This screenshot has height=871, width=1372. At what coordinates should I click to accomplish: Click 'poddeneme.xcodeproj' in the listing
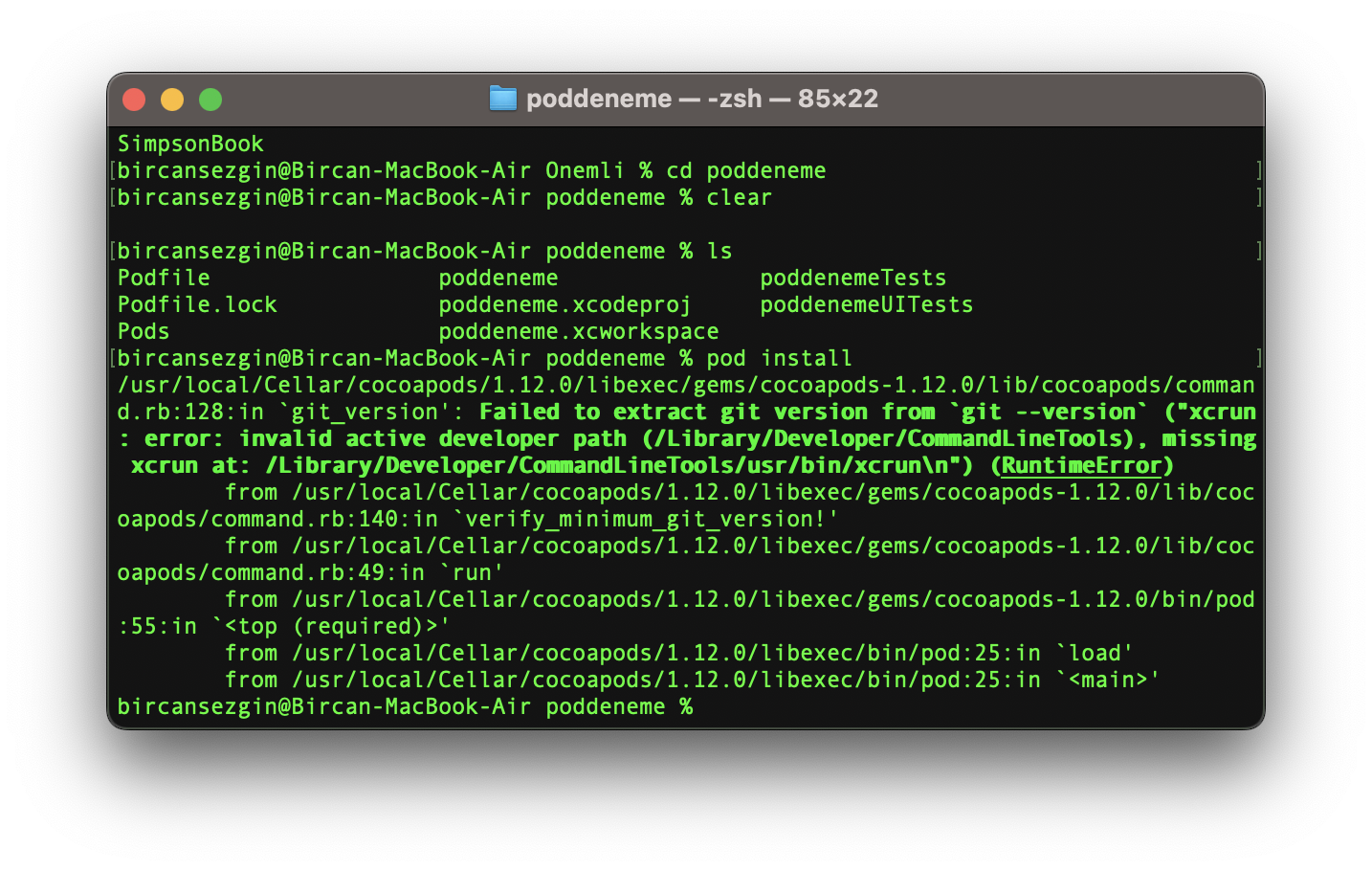point(564,305)
